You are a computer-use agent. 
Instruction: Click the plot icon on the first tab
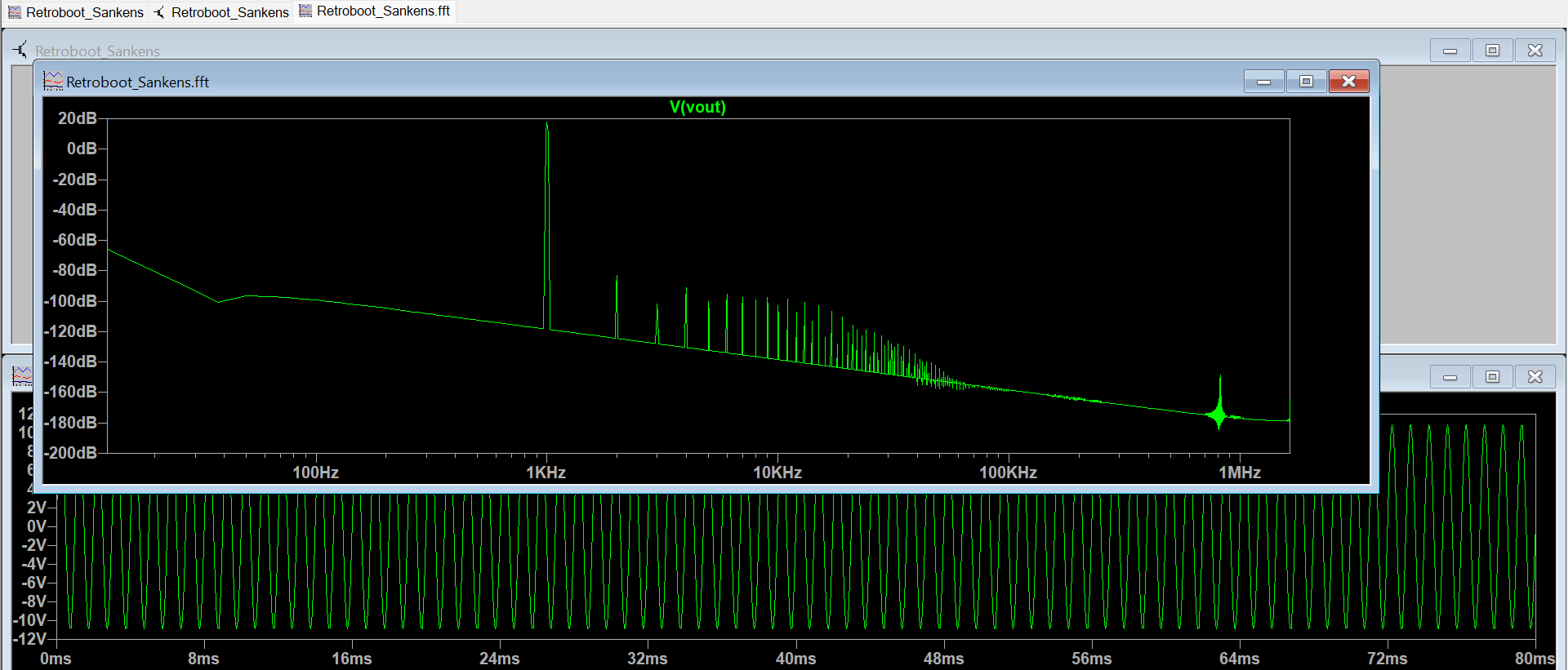point(15,12)
